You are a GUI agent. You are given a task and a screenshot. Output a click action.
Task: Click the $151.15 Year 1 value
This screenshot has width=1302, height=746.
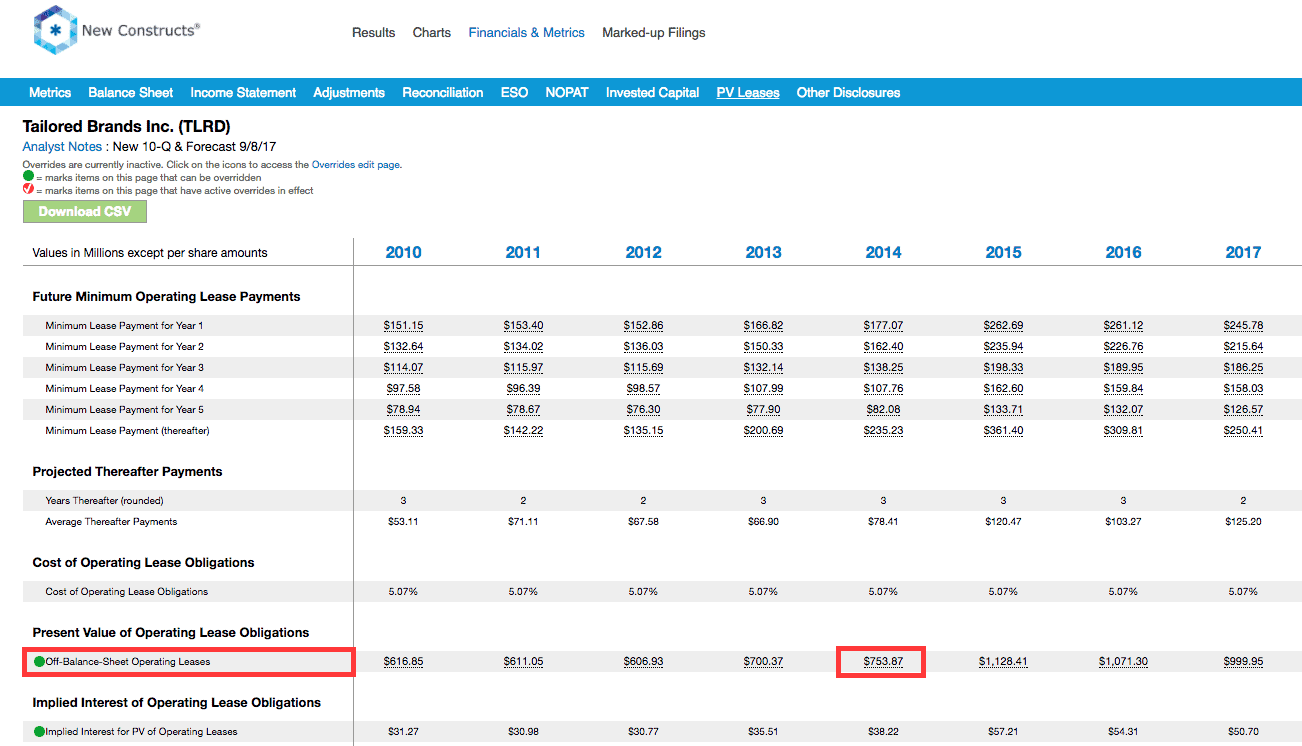click(x=404, y=326)
